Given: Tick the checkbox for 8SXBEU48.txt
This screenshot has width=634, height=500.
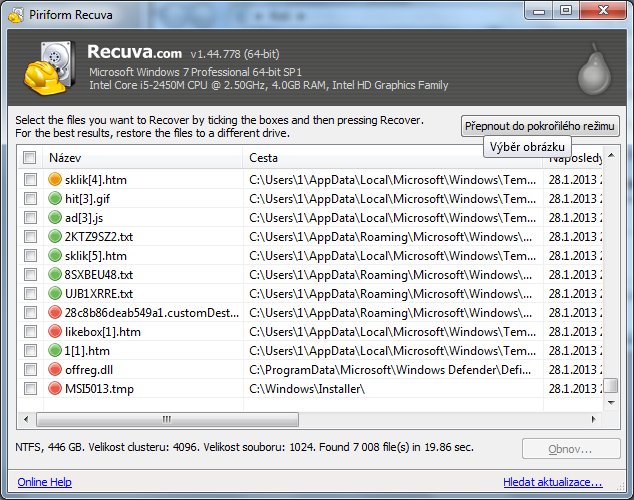Looking at the screenshot, I should (30, 274).
